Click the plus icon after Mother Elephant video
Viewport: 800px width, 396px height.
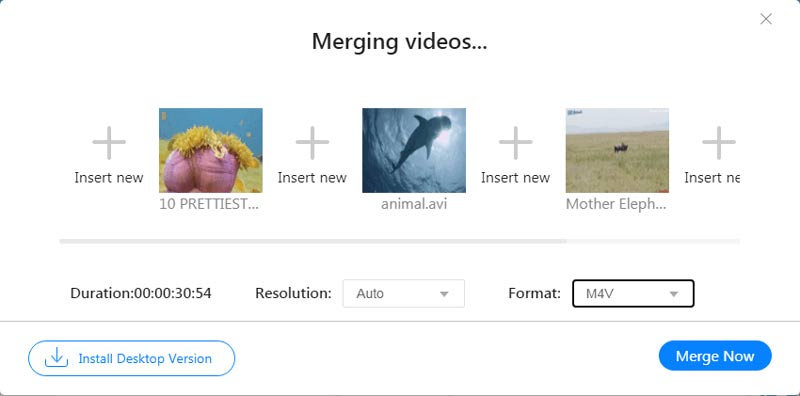[719, 143]
